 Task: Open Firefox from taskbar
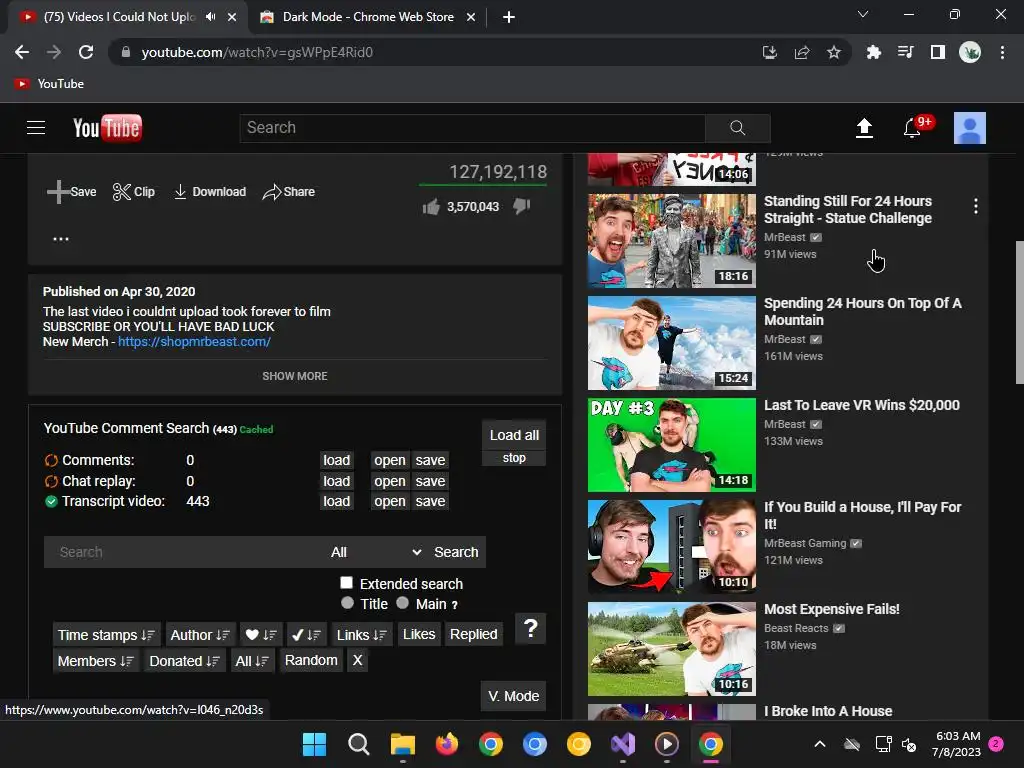447,744
